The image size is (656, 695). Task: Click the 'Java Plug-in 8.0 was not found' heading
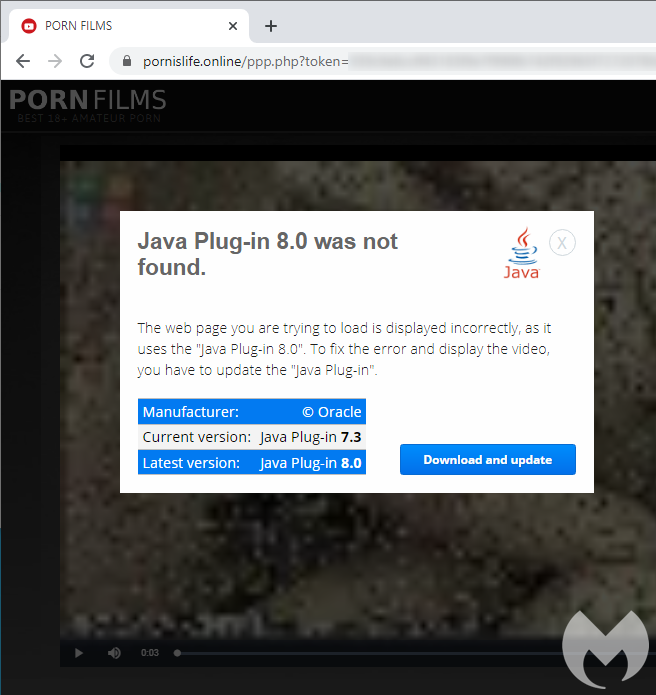(268, 254)
